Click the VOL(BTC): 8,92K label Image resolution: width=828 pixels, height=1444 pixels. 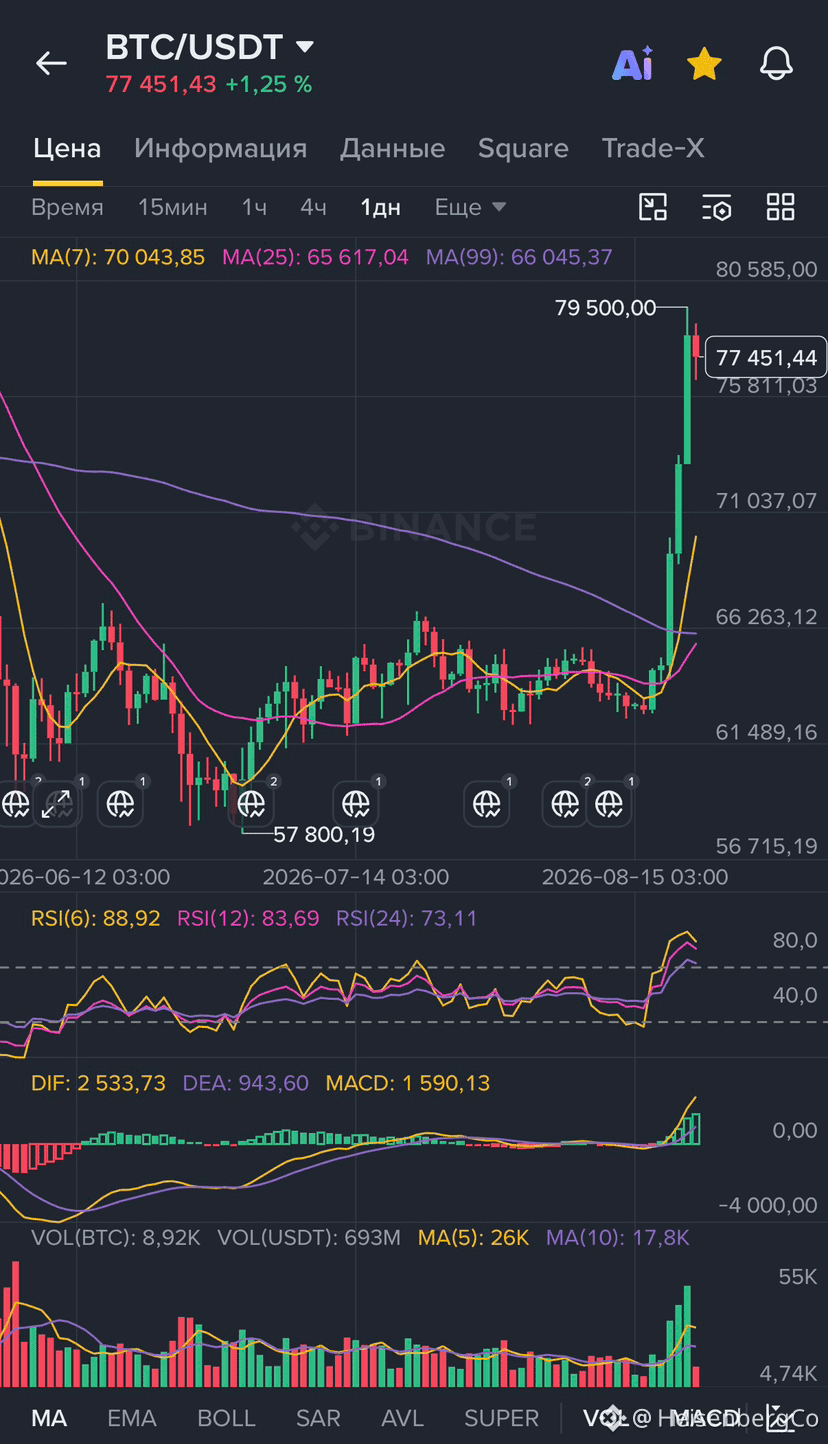click(116, 1238)
